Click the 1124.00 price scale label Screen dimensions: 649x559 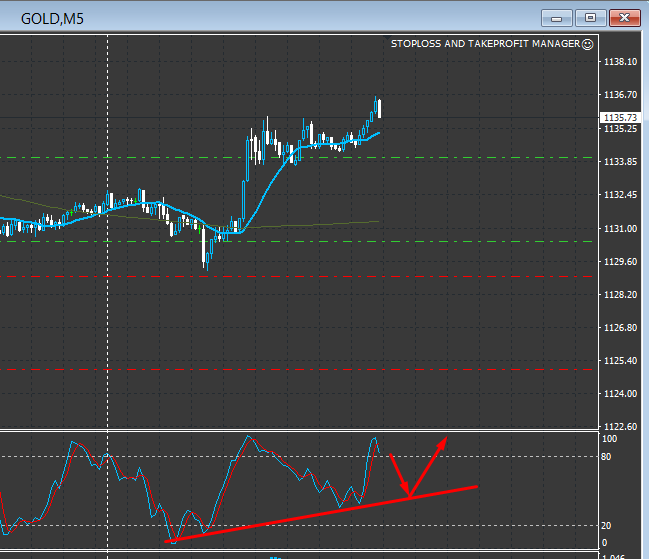pos(620,393)
